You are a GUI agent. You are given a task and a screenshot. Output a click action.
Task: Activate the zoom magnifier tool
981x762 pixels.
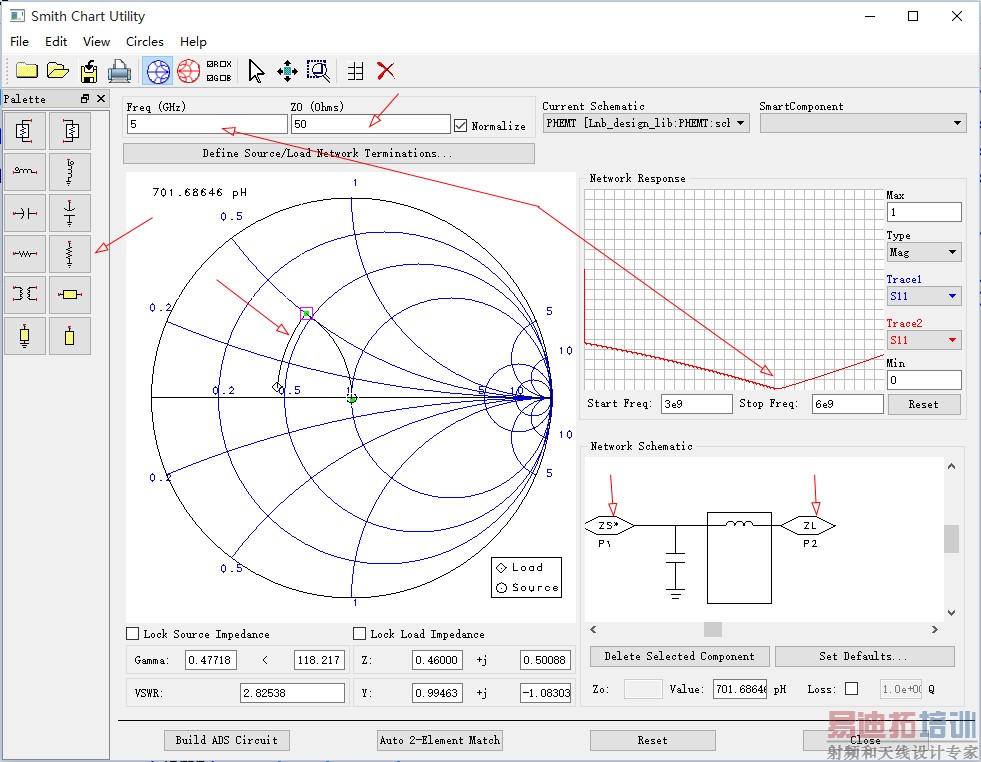(x=318, y=71)
